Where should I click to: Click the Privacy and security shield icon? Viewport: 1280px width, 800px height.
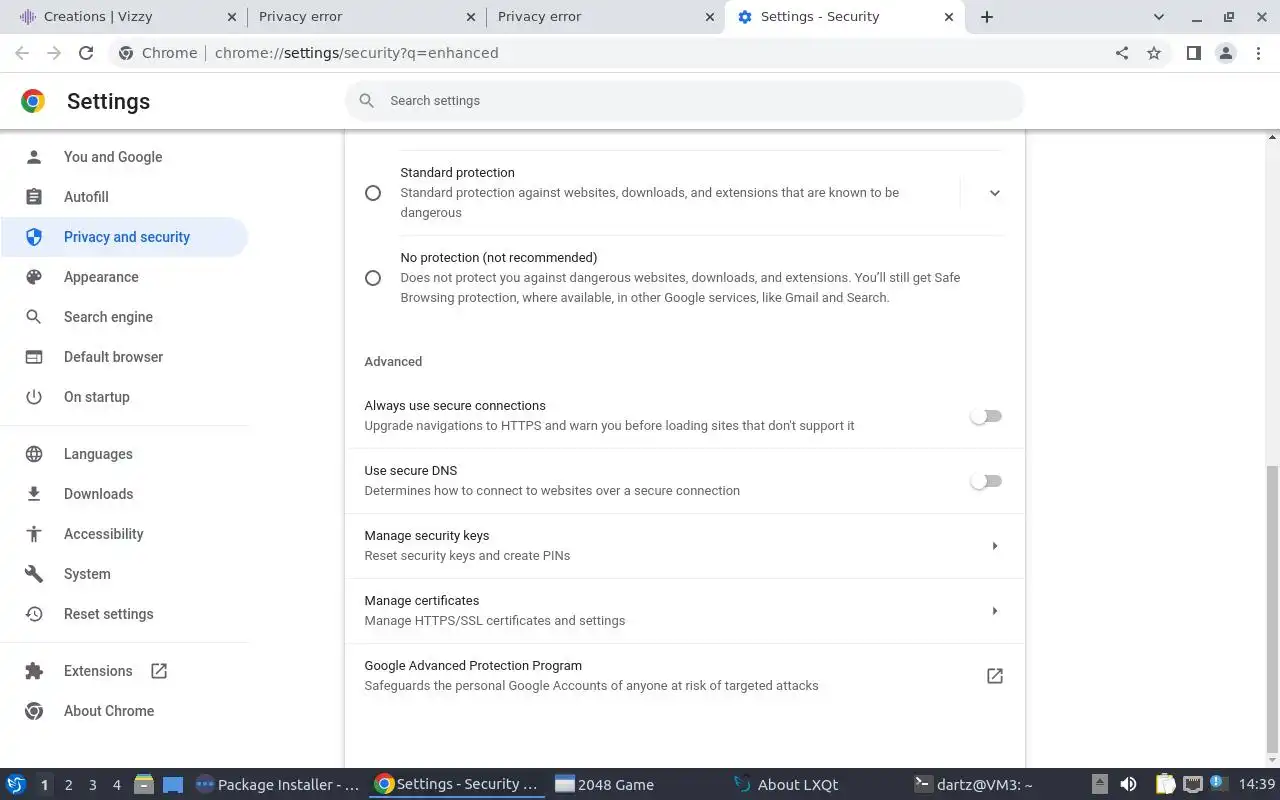coord(34,237)
